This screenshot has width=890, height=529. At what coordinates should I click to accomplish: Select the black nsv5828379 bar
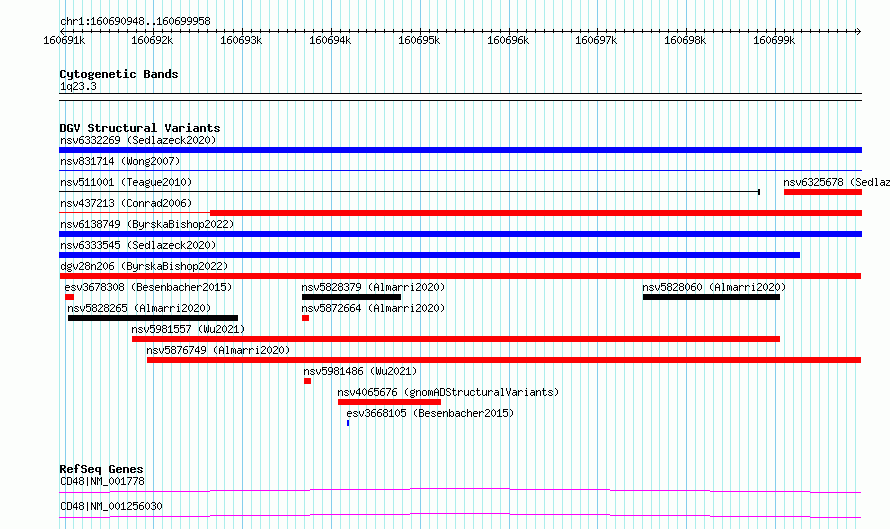pyautogui.click(x=351, y=297)
